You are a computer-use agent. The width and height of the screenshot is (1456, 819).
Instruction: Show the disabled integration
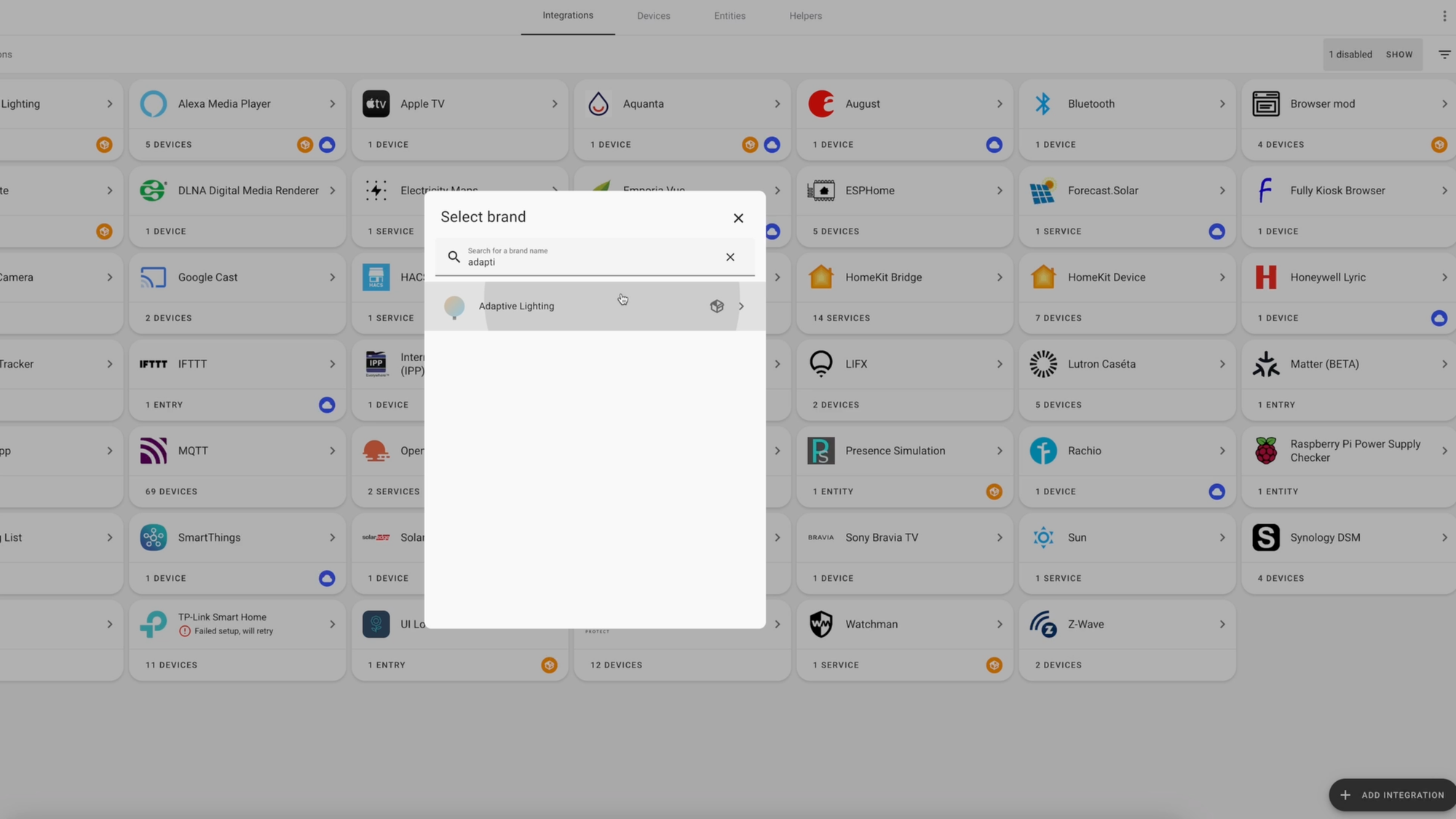pyautogui.click(x=1398, y=55)
